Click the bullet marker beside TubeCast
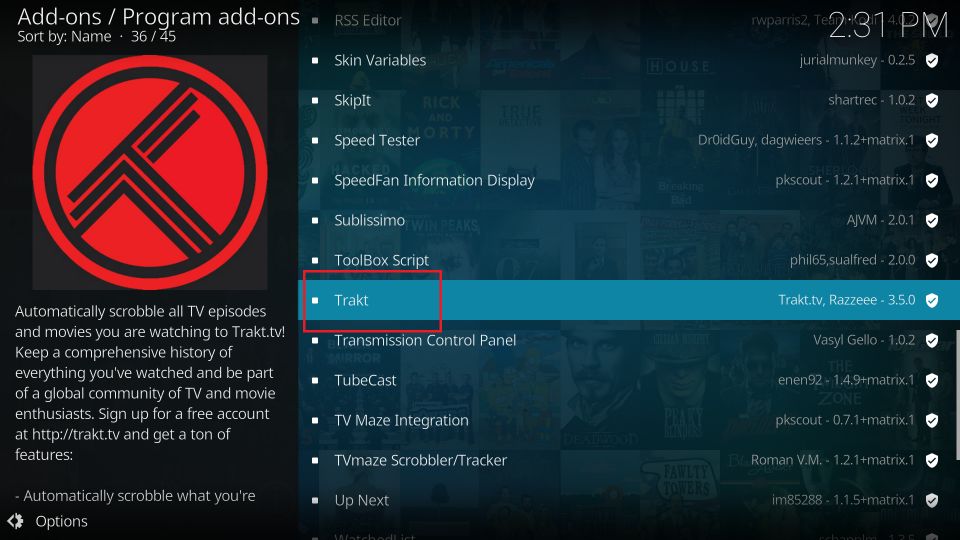960x540 pixels. [x=315, y=380]
